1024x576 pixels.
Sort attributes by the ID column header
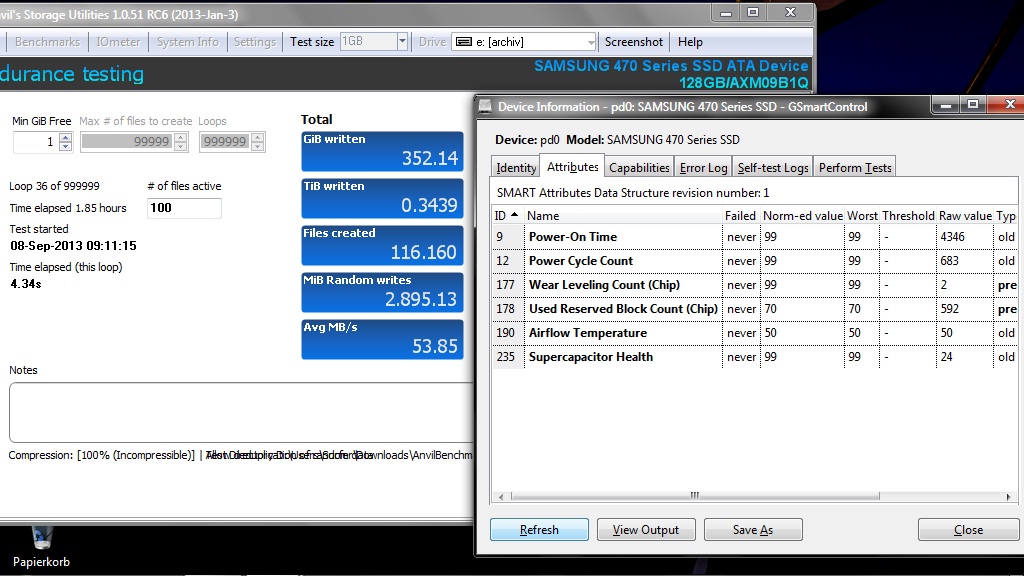pyautogui.click(x=507, y=216)
